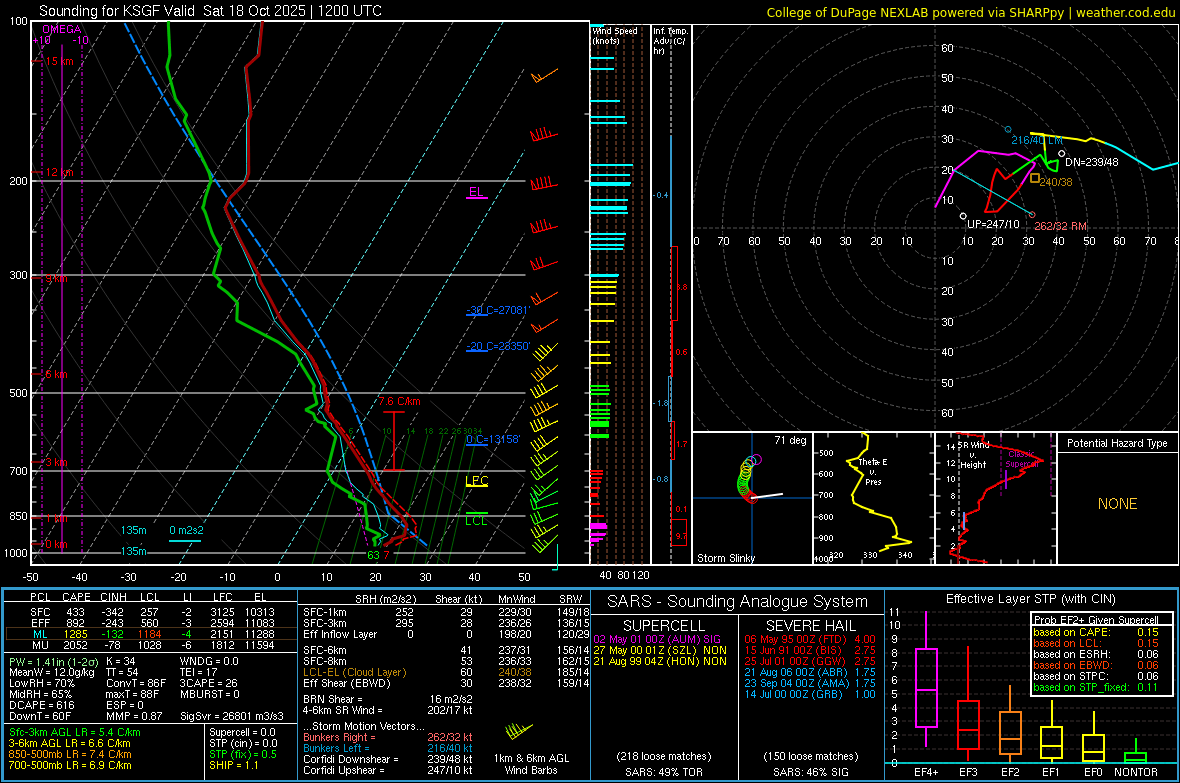
Task: Click the Bunkers Left = 216/40 kt line
Action: (x=388, y=748)
